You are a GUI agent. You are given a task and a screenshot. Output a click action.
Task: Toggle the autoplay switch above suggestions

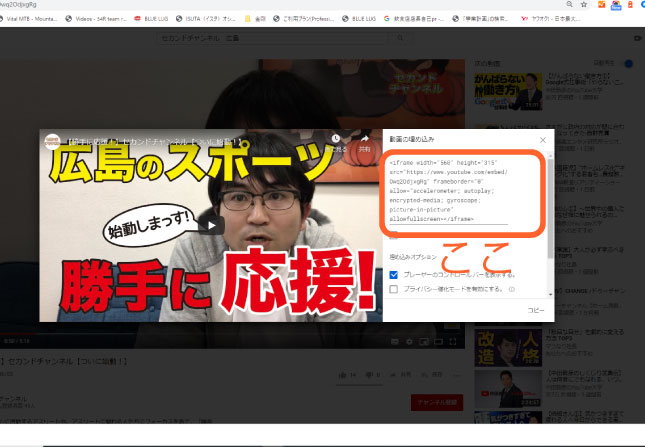(x=628, y=62)
